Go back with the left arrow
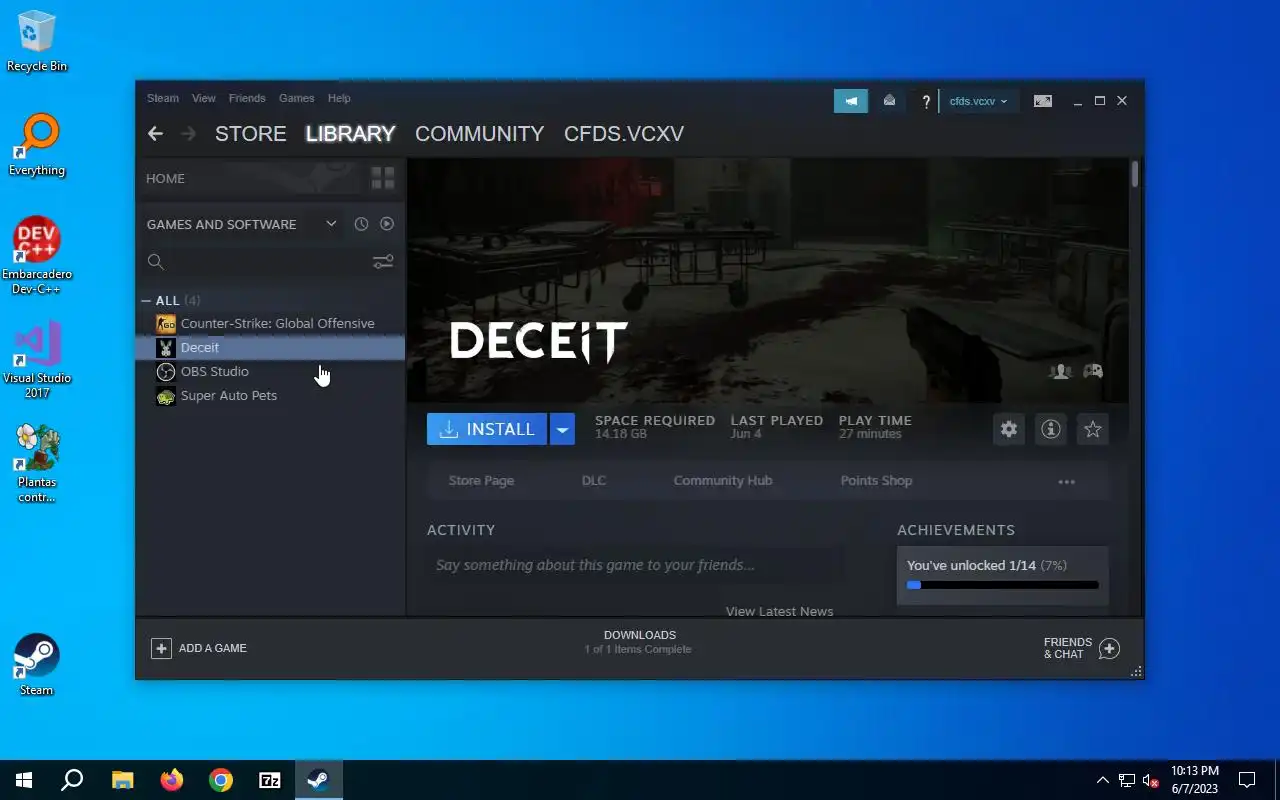 click(155, 133)
